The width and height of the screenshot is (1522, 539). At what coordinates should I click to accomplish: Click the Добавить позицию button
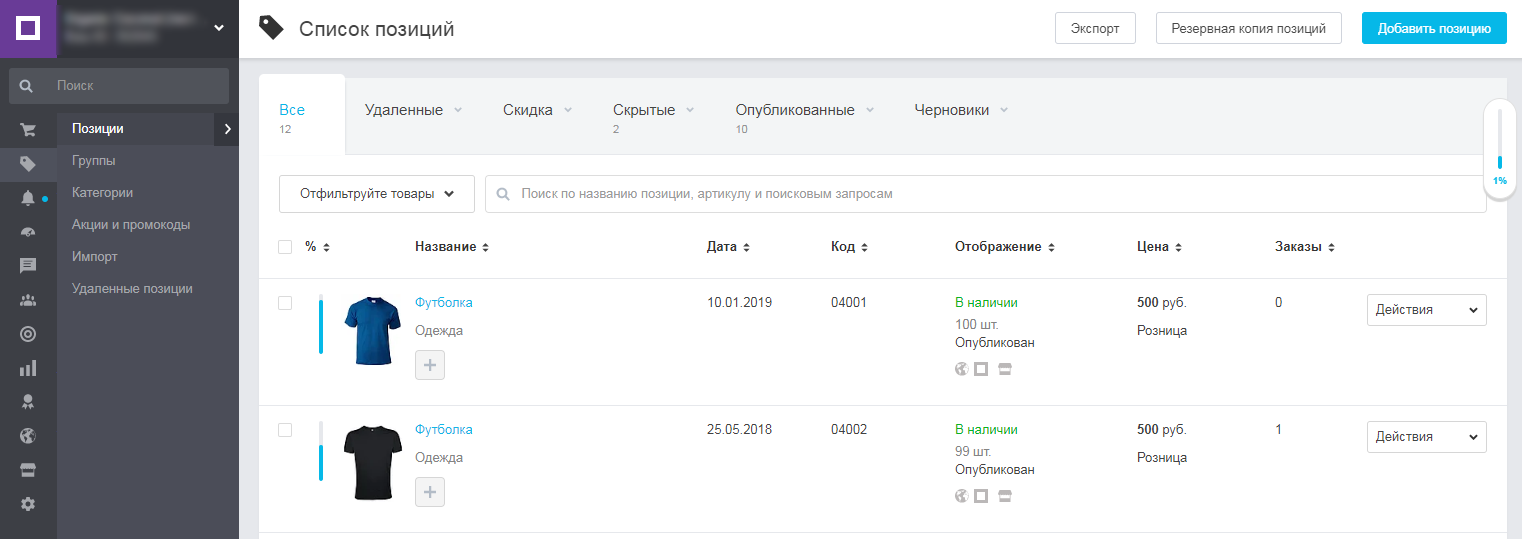(x=1433, y=28)
